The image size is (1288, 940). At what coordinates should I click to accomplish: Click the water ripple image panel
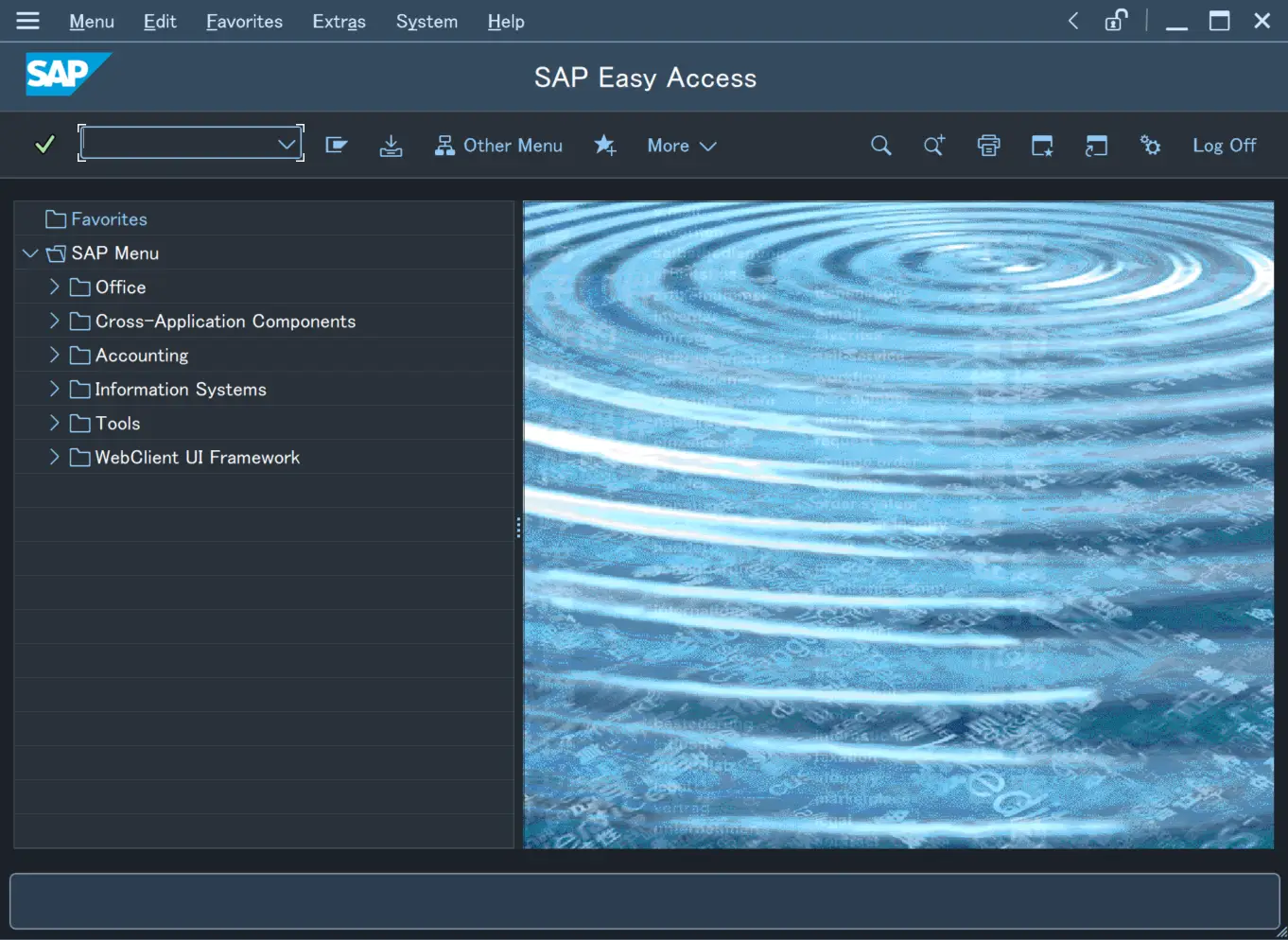click(898, 525)
